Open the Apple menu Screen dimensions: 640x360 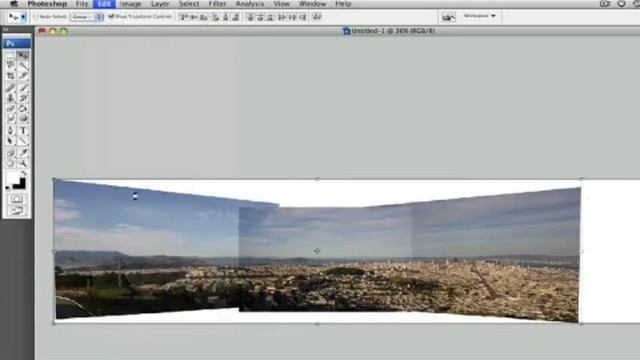13,4
